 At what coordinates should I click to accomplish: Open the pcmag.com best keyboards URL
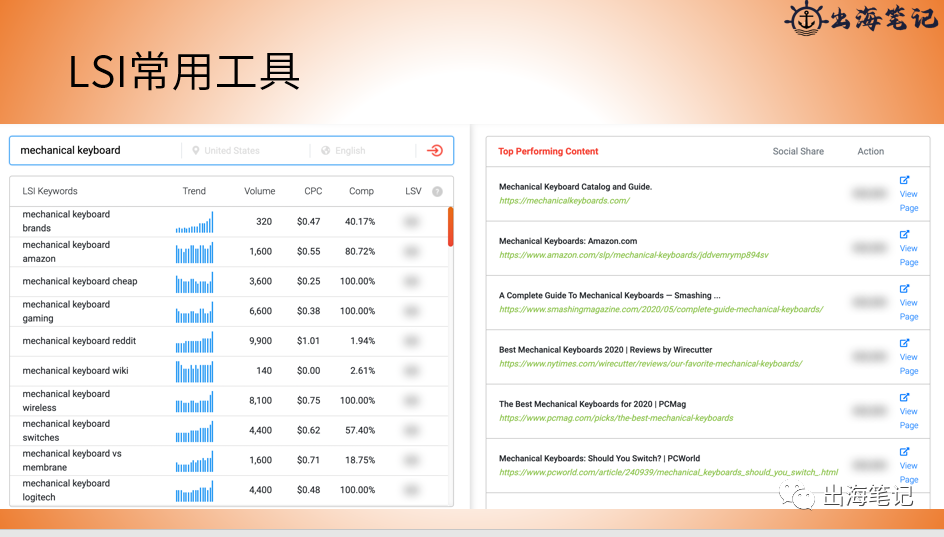click(x=616, y=418)
